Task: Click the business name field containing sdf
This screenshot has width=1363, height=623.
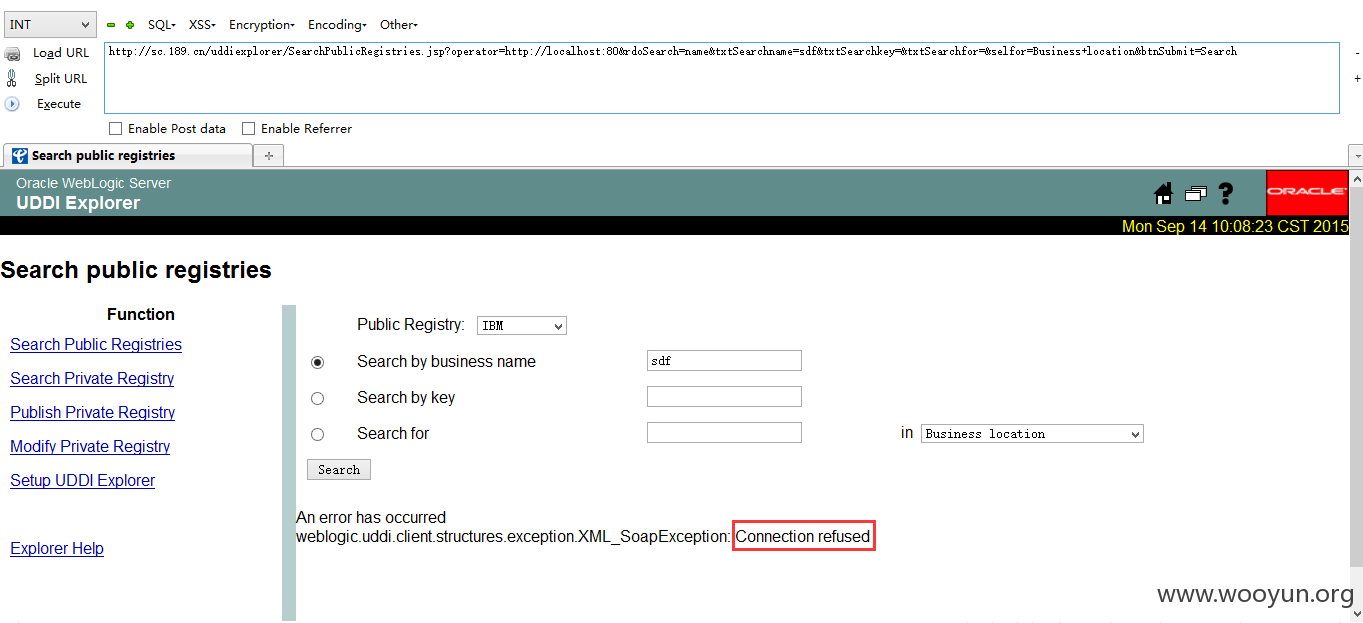Action: pos(724,361)
